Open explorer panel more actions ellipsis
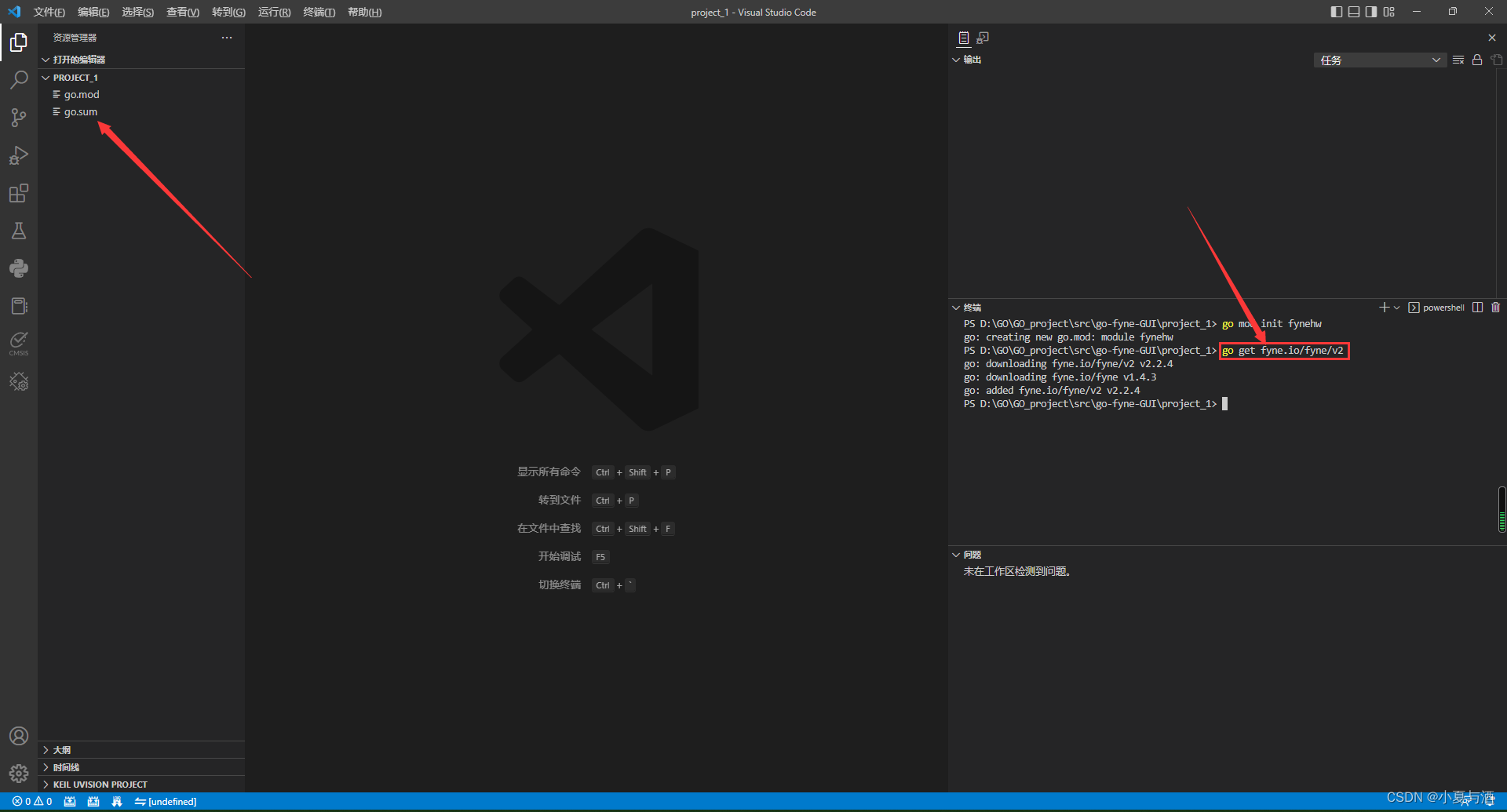1507x812 pixels. click(227, 38)
